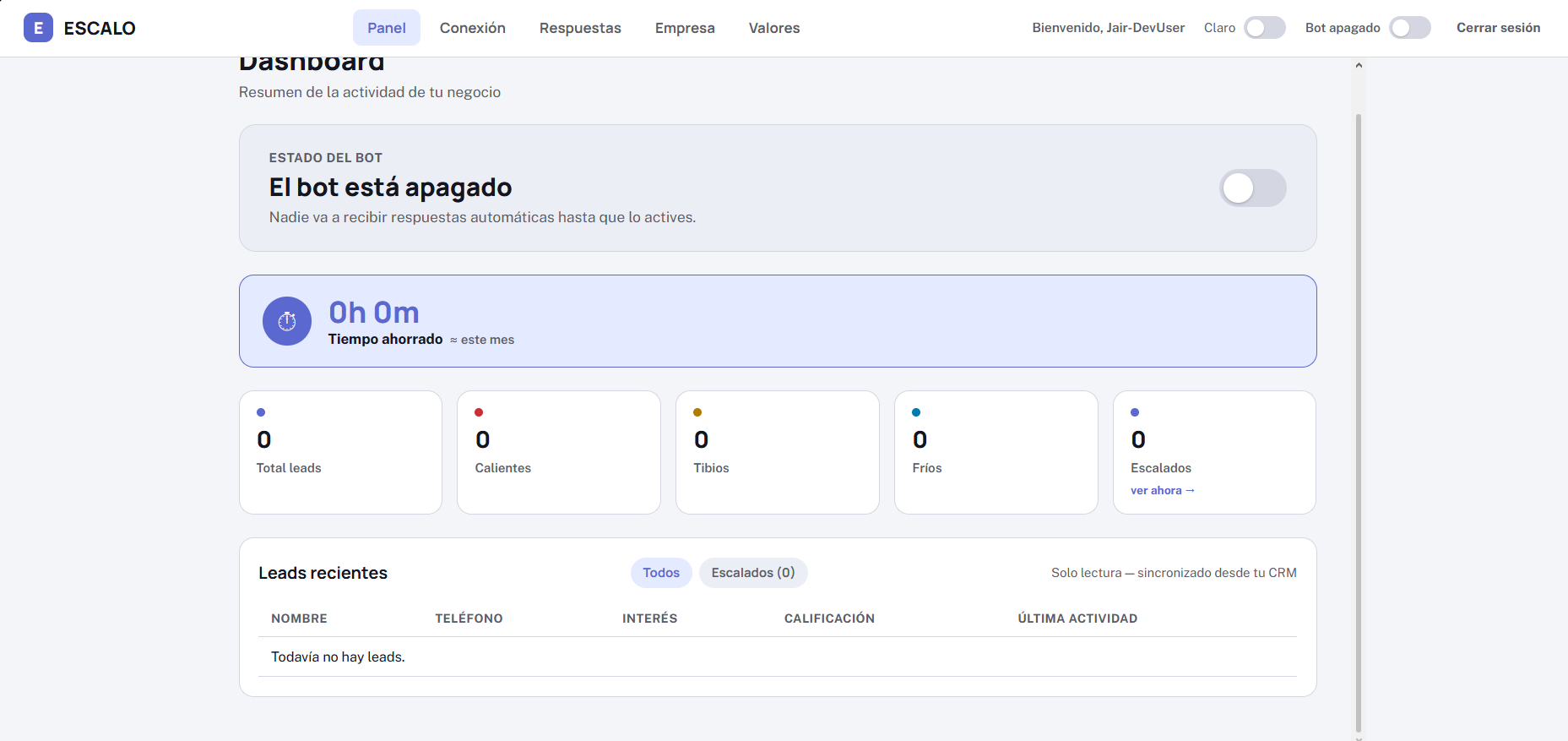Click 'Todavía no hay leads.' row
The width and height of the screenshot is (1568, 741).
(778, 657)
